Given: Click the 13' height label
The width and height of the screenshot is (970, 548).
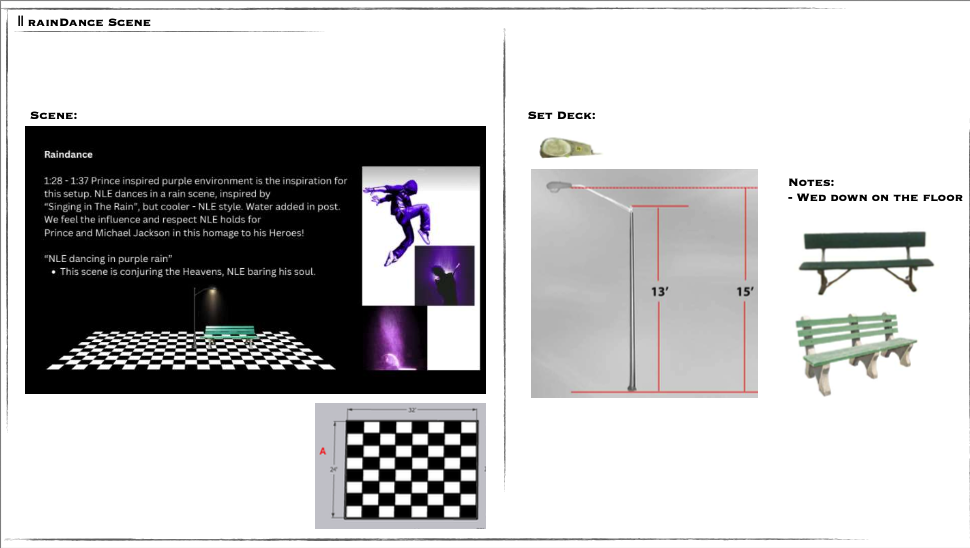Looking at the screenshot, I should [x=659, y=291].
